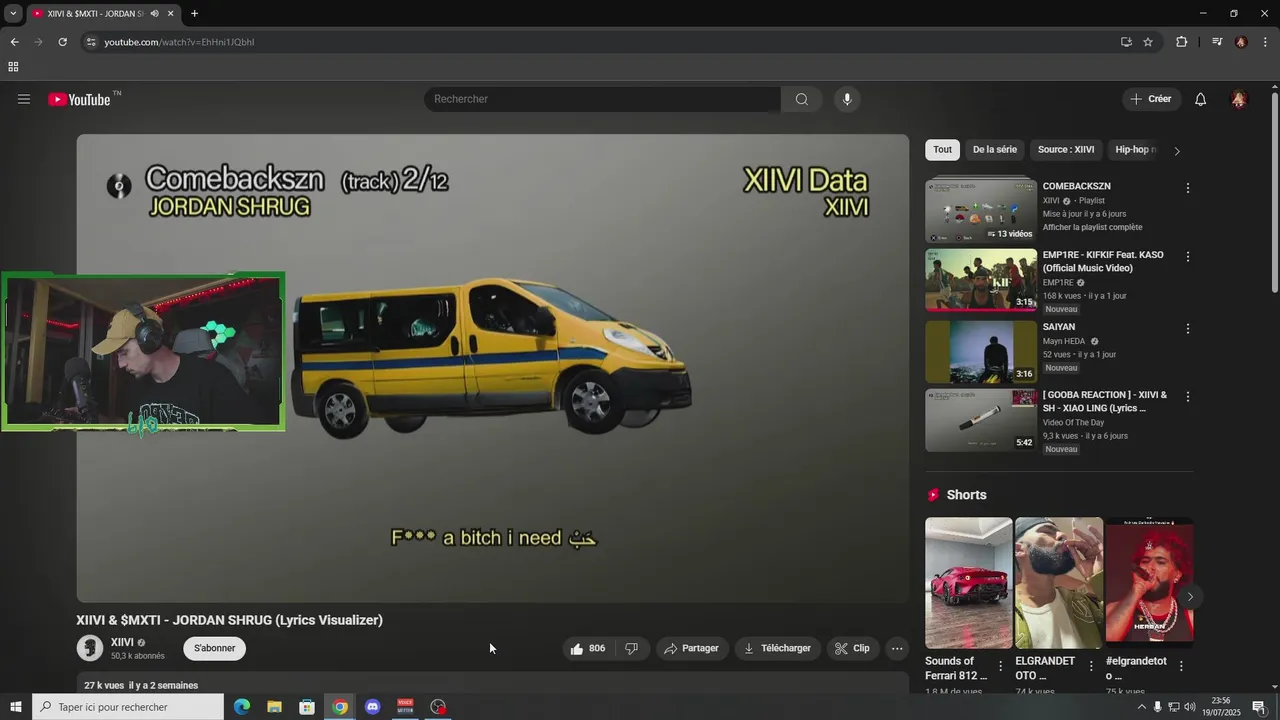Open the XIIVI channel avatar
Screen dimensions: 1280x720
point(90,648)
